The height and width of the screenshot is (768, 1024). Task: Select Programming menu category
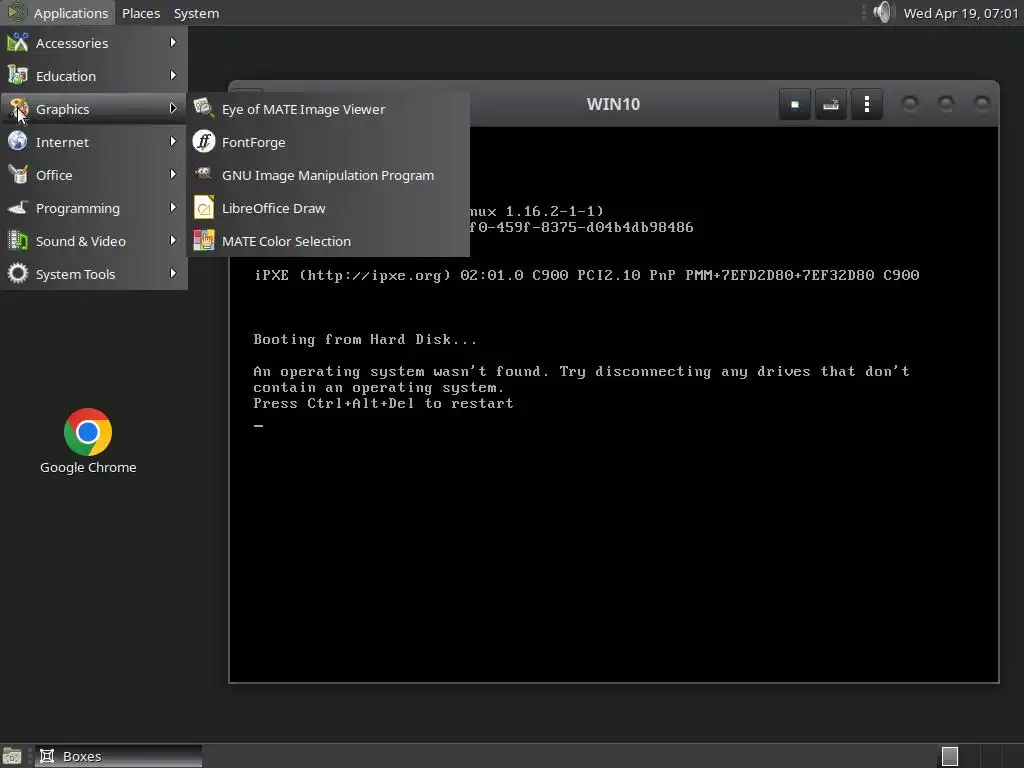click(x=94, y=208)
